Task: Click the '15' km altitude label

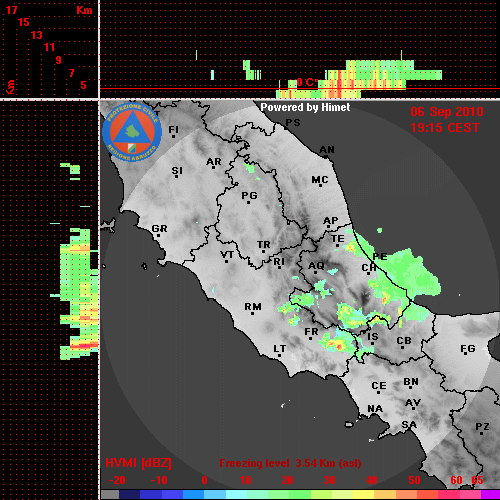Action: 24,22
